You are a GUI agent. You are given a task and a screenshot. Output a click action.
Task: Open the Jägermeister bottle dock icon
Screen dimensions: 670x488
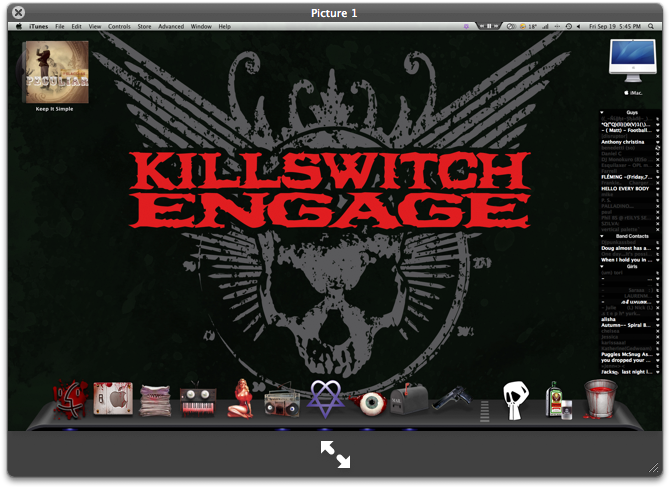click(558, 400)
